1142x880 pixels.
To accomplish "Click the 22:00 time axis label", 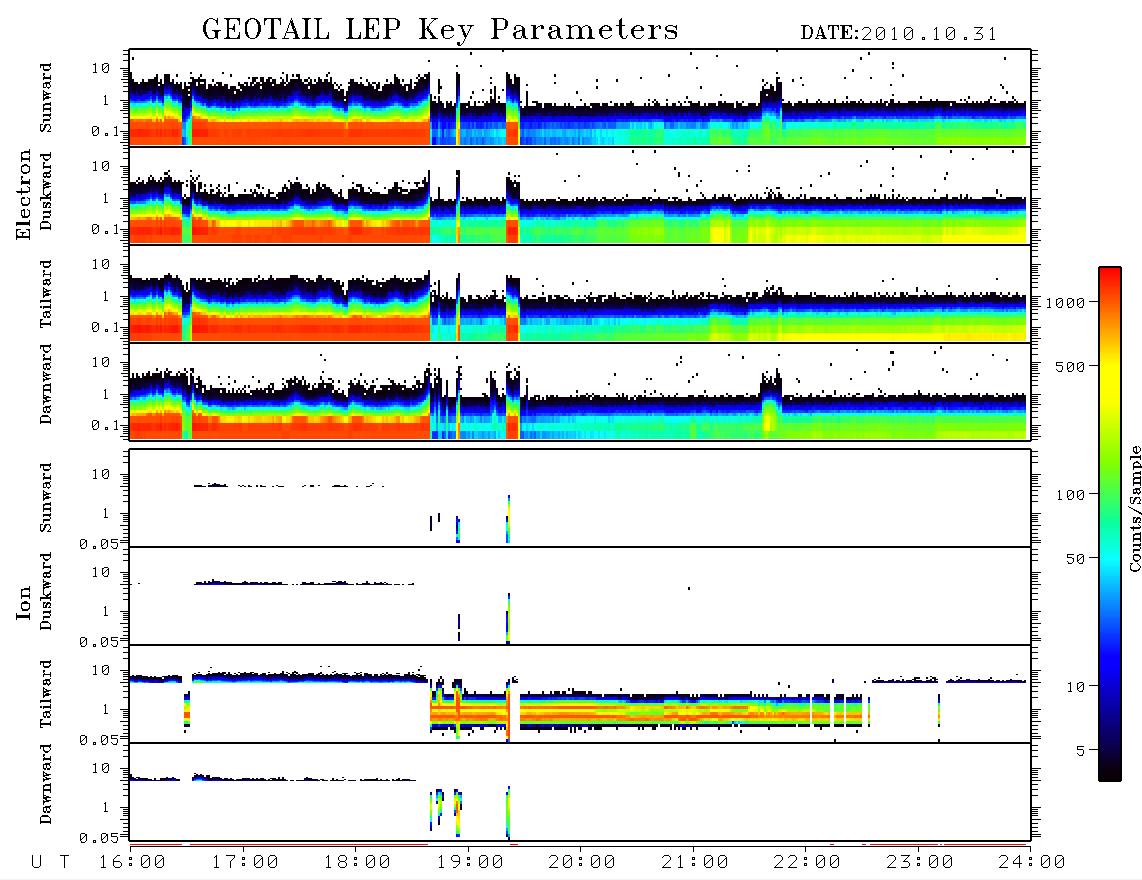I will (807, 863).
